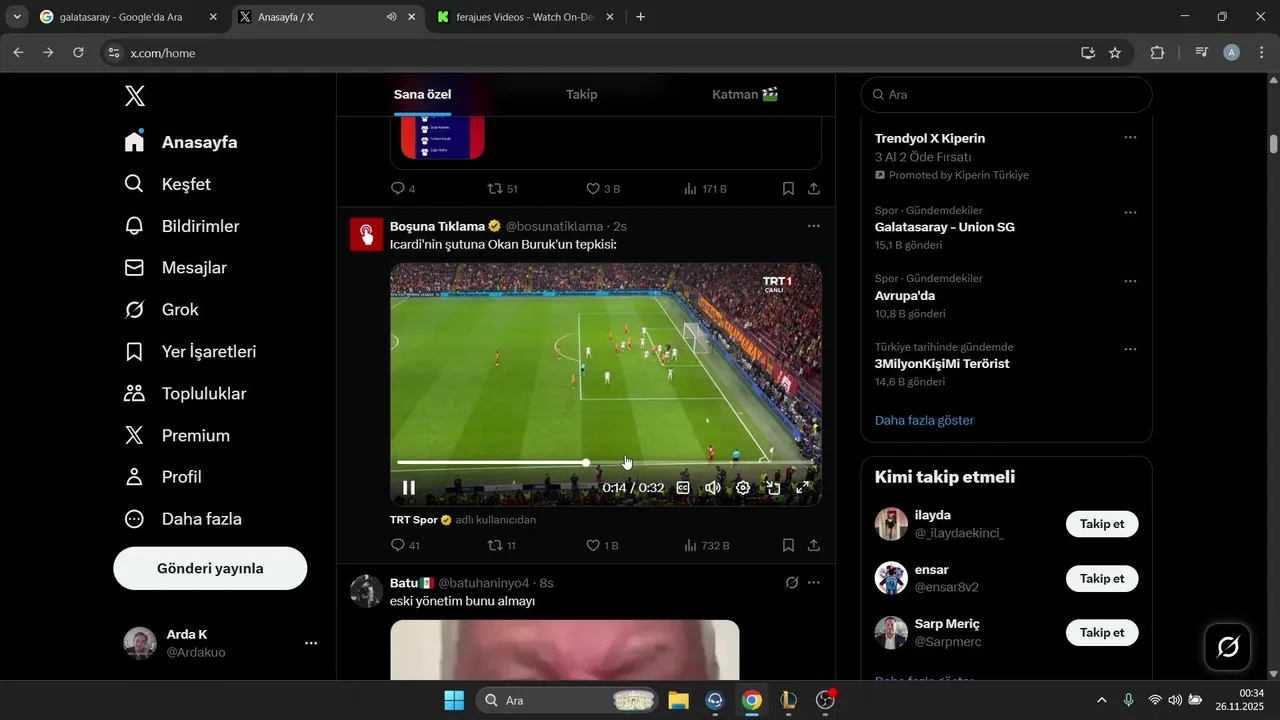Open options for Avrupa'da trend

[1130, 281]
